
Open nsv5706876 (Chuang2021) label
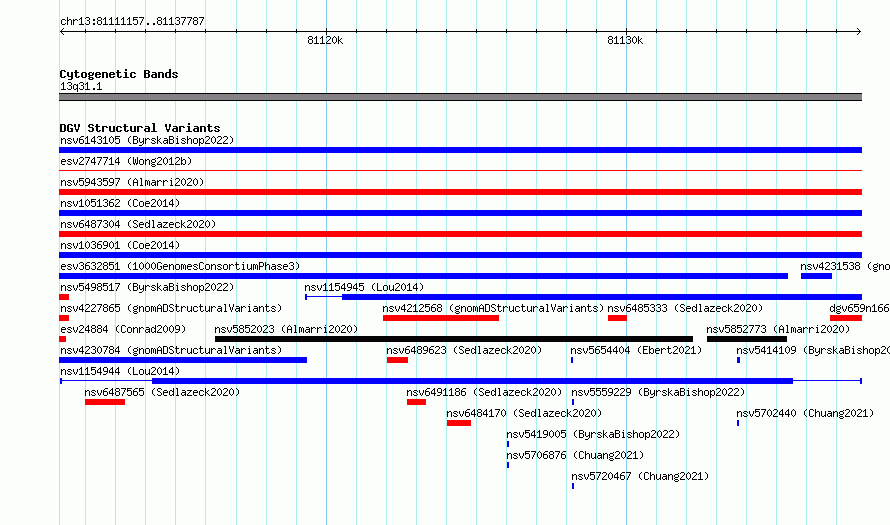coord(575,455)
